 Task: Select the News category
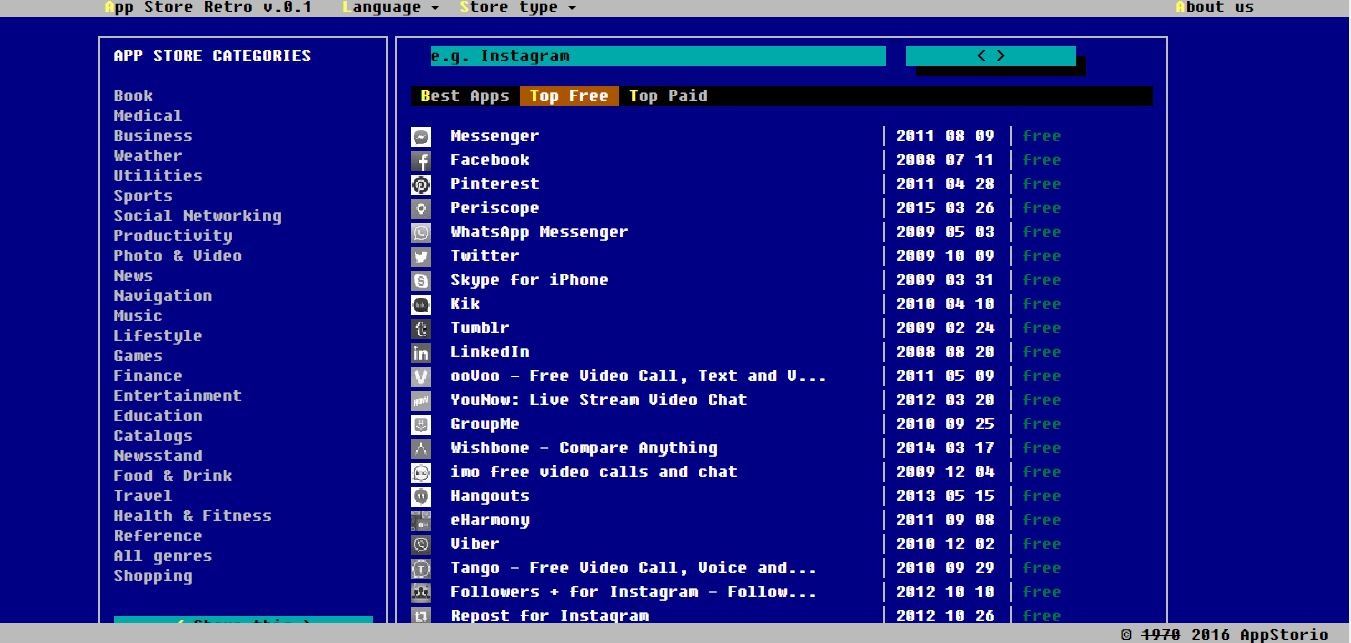coord(133,276)
